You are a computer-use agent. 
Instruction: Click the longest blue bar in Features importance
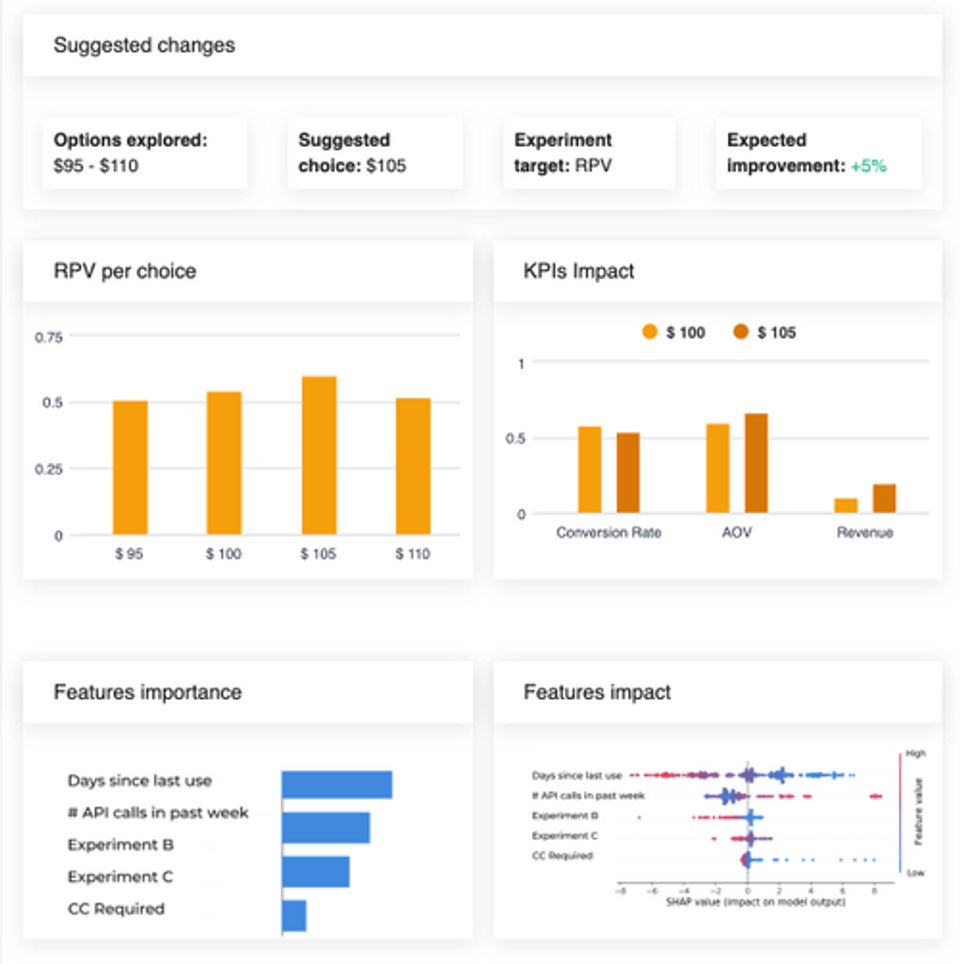pos(337,784)
